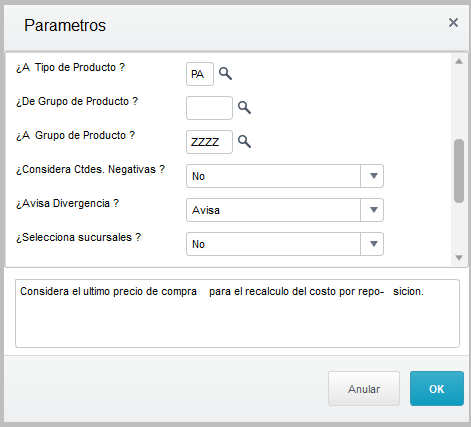Click the scroll up arrow of parameters list
This screenshot has width=471, height=427.
(x=459, y=61)
